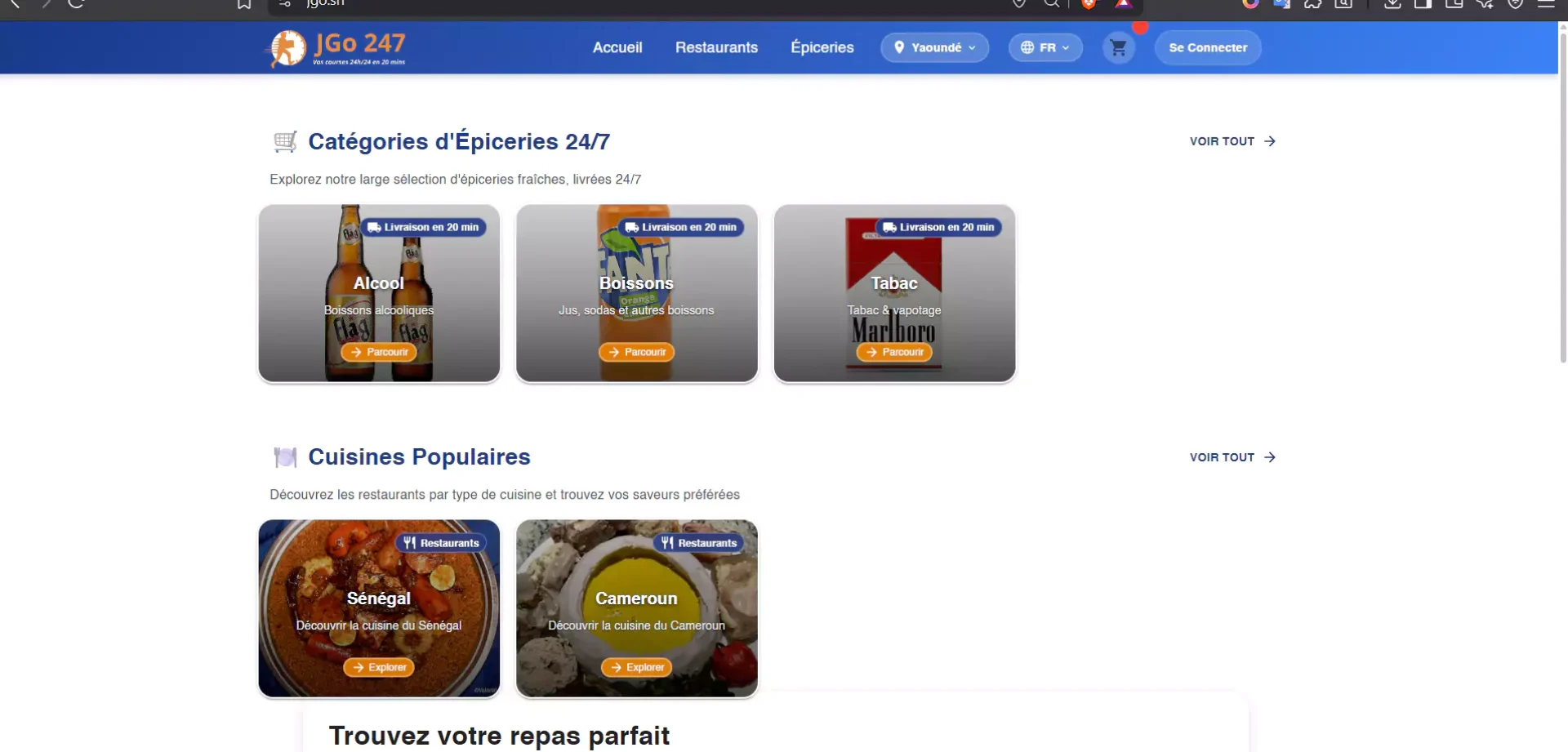Screen dimensions: 1568x752
Task: Click the delivery badge on the Tabac card
Action: coord(938,228)
